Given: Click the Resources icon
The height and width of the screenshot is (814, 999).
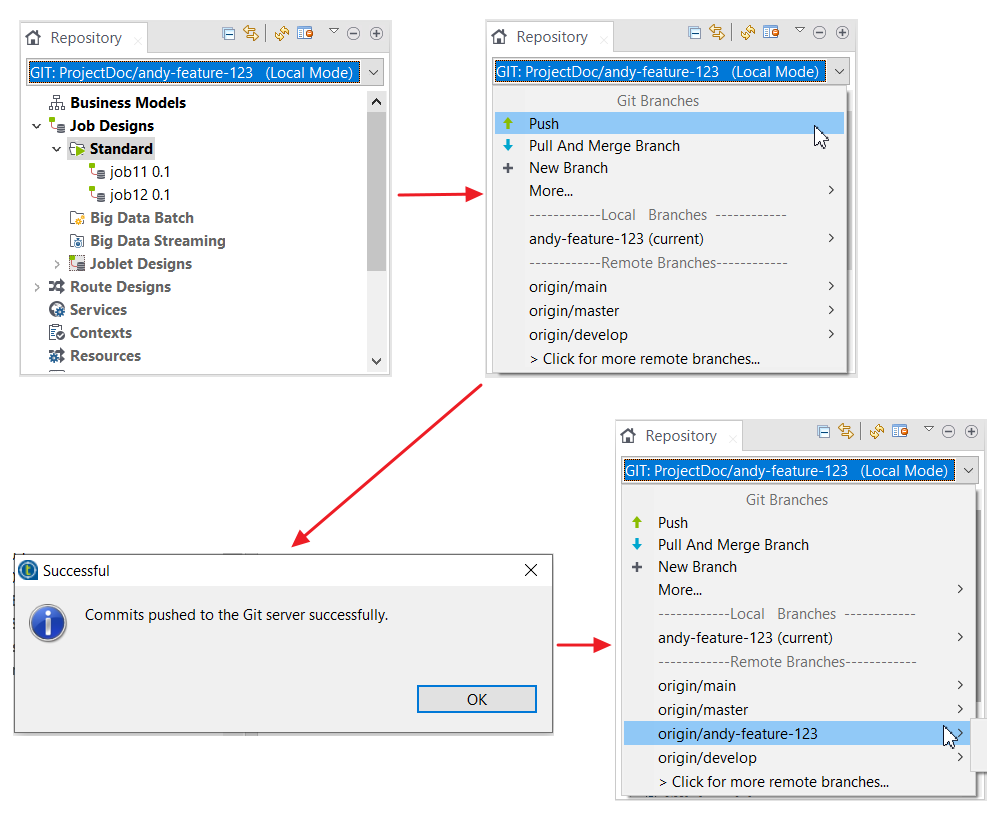Looking at the screenshot, I should (57, 355).
